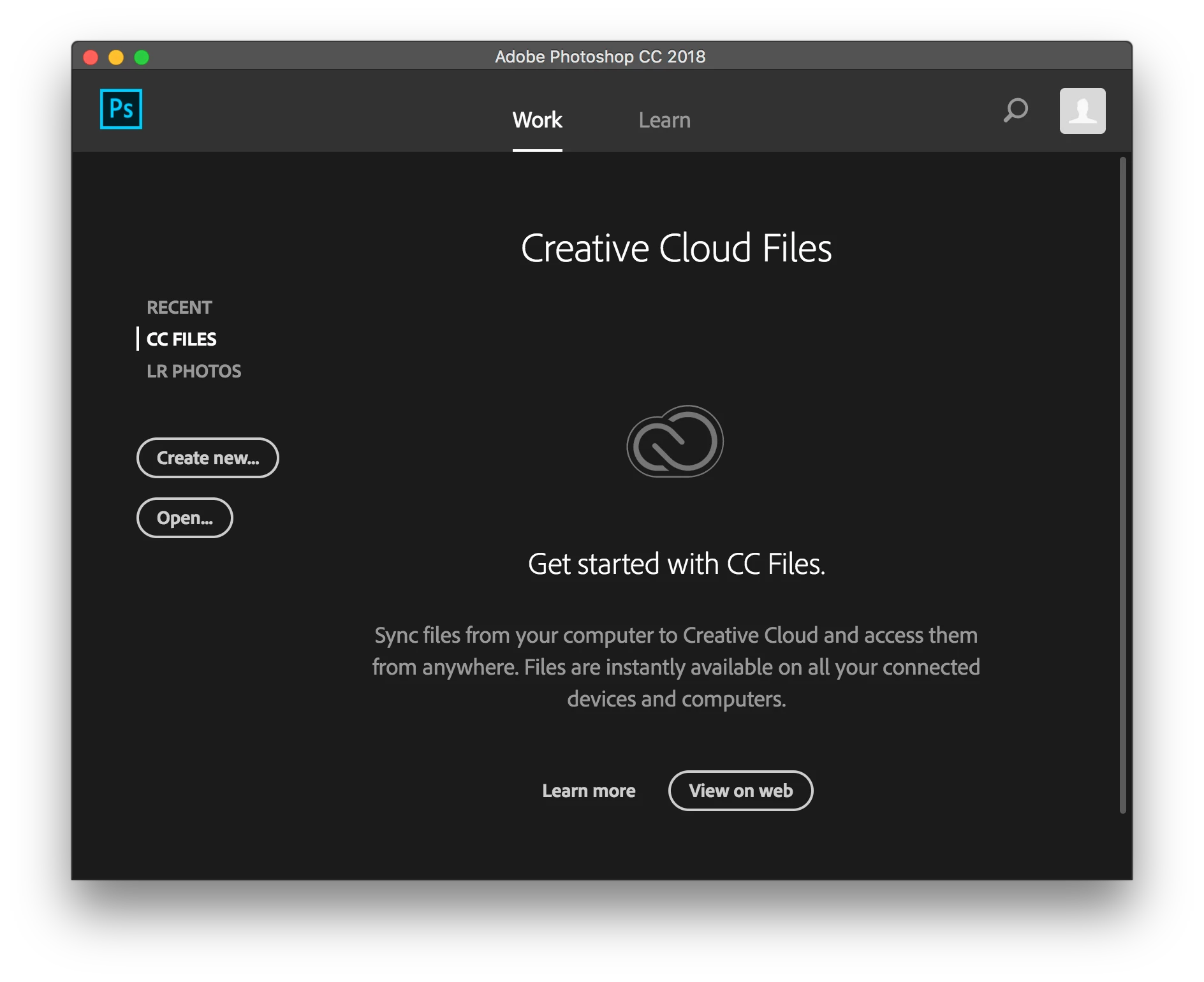Switch to the Learn tab
This screenshot has height=982, width=1204.
click(664, 120)
